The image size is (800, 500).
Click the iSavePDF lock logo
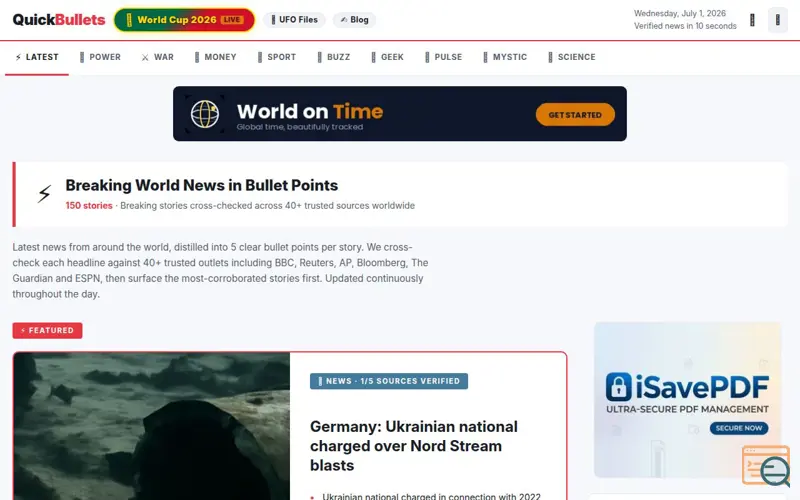pyautogui.click(x=618, y=387)
